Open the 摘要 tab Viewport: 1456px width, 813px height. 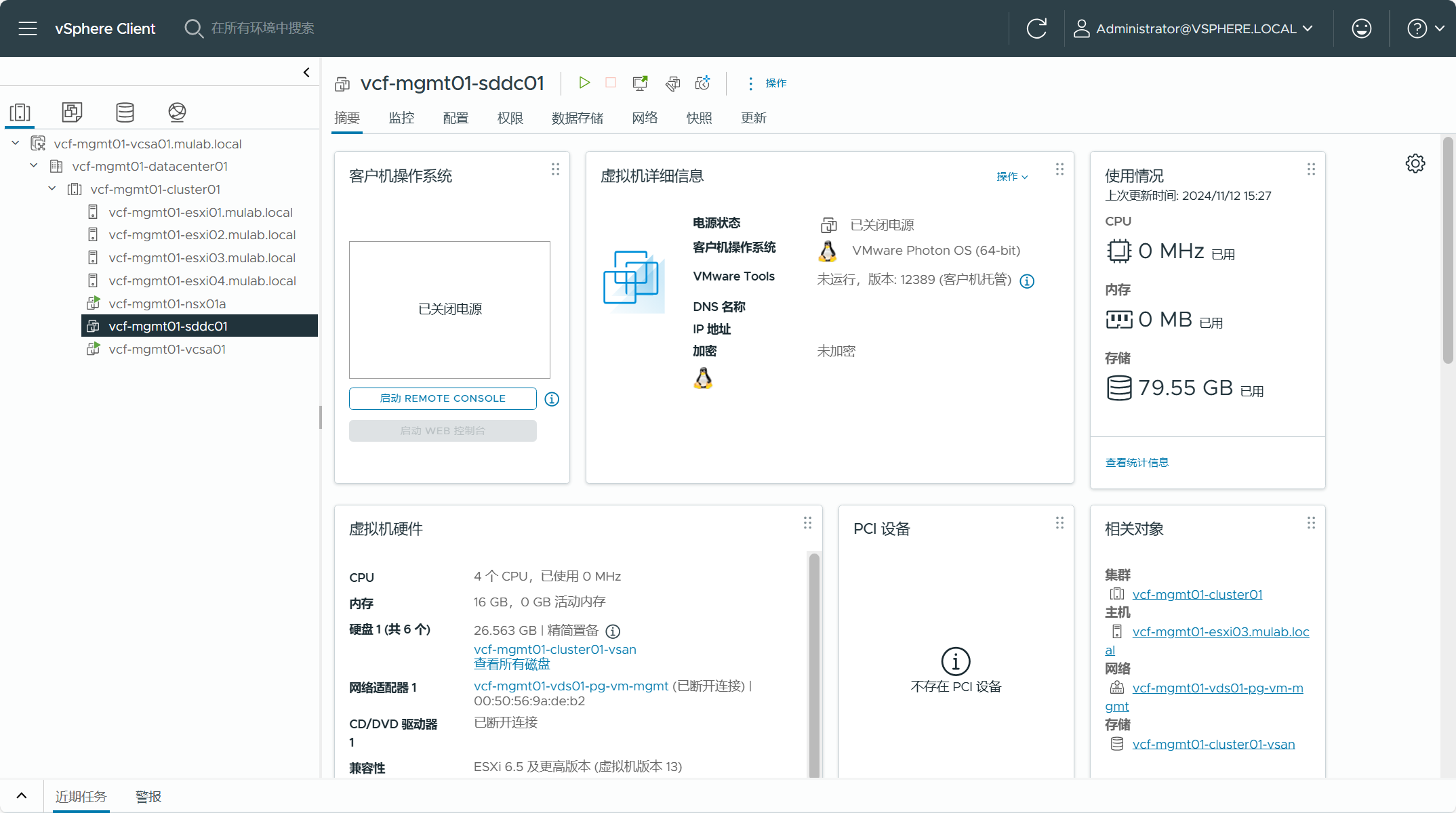pos(347,118)
